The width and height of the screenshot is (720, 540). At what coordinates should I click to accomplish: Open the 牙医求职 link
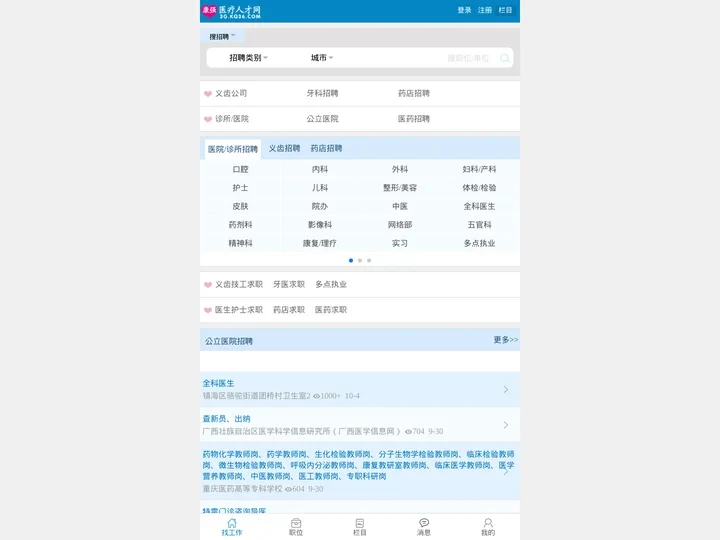[289, 284]
